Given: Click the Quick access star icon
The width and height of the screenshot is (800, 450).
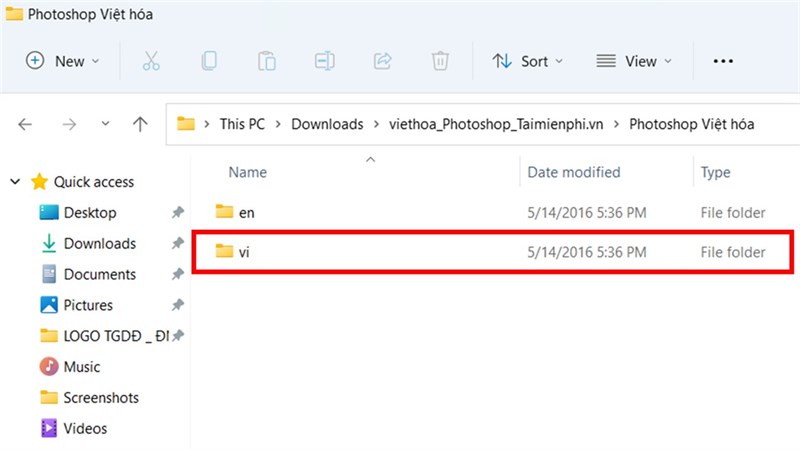Looking at the screenshot, I should point(39,181).
